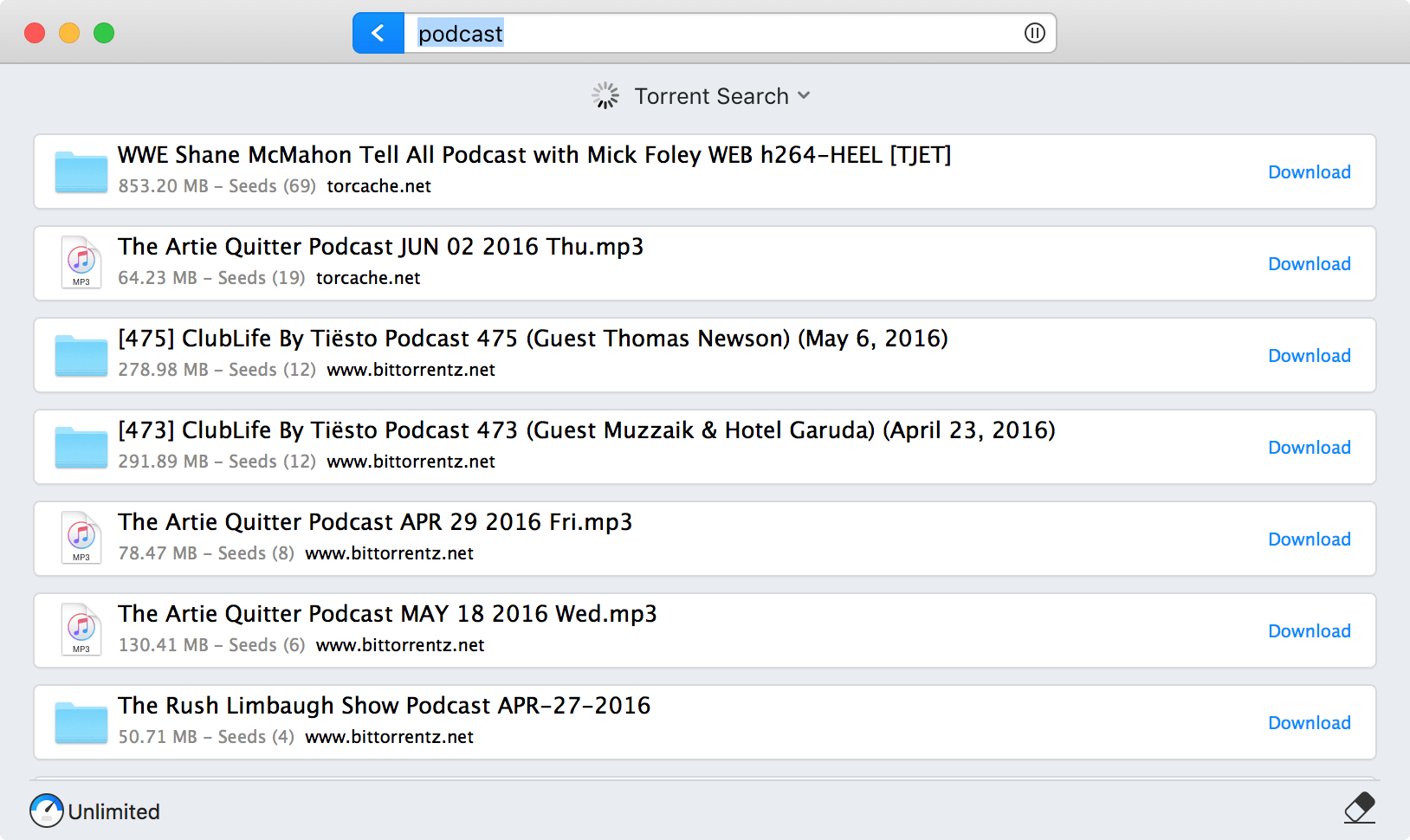Select title ClubLife Podcast 473 Guest Muzzaik
The height and width of the screenshot is (840, 1410).
click(x=586, y=430)
